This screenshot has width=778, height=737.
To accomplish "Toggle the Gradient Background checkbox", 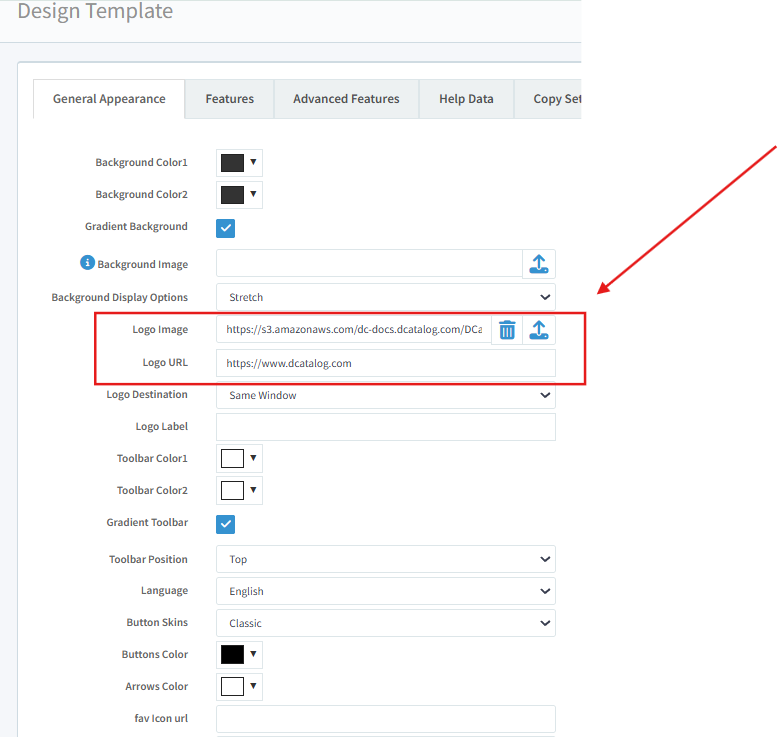I will 226,228.
